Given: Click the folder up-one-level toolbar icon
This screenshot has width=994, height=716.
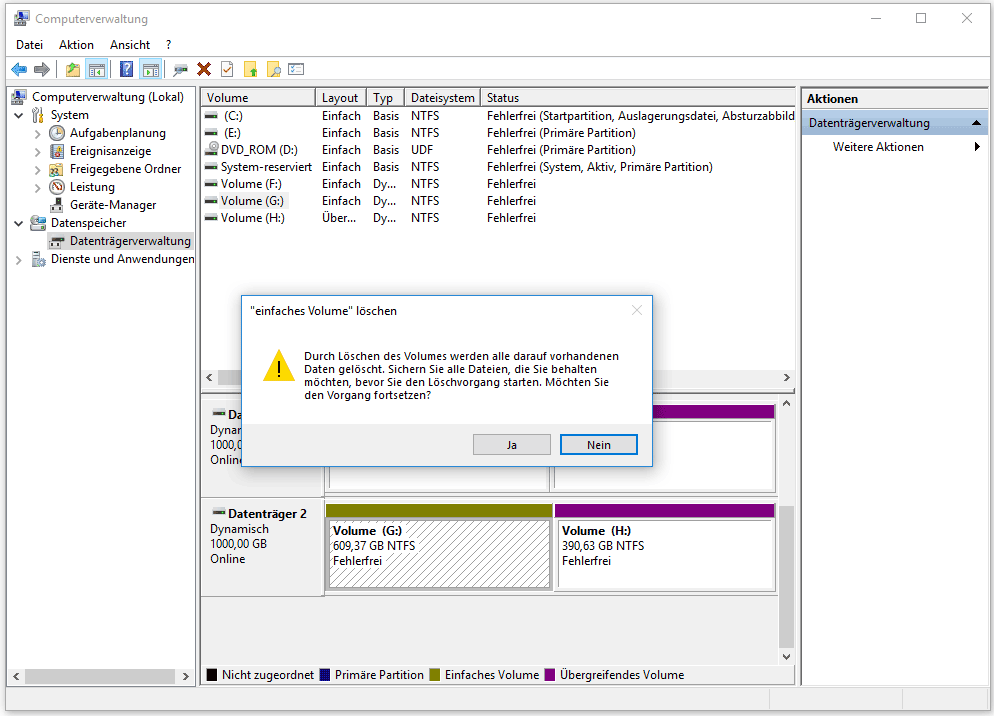Looking at the screenshot, I should pyautogui.click(x=72, y=69).
